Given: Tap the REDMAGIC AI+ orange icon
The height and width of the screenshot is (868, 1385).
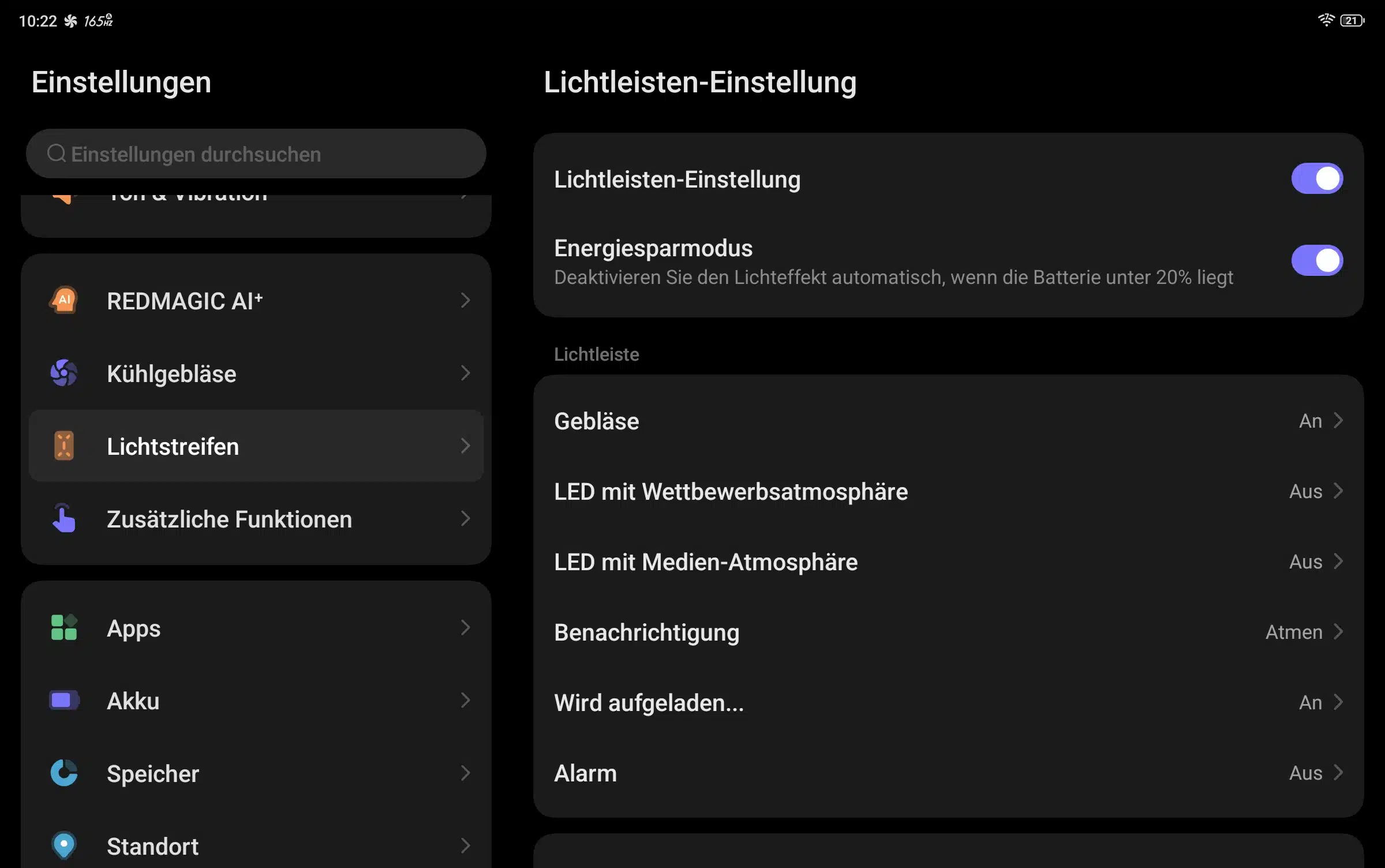Looking at the screenshot, I should tap(64, 300).
